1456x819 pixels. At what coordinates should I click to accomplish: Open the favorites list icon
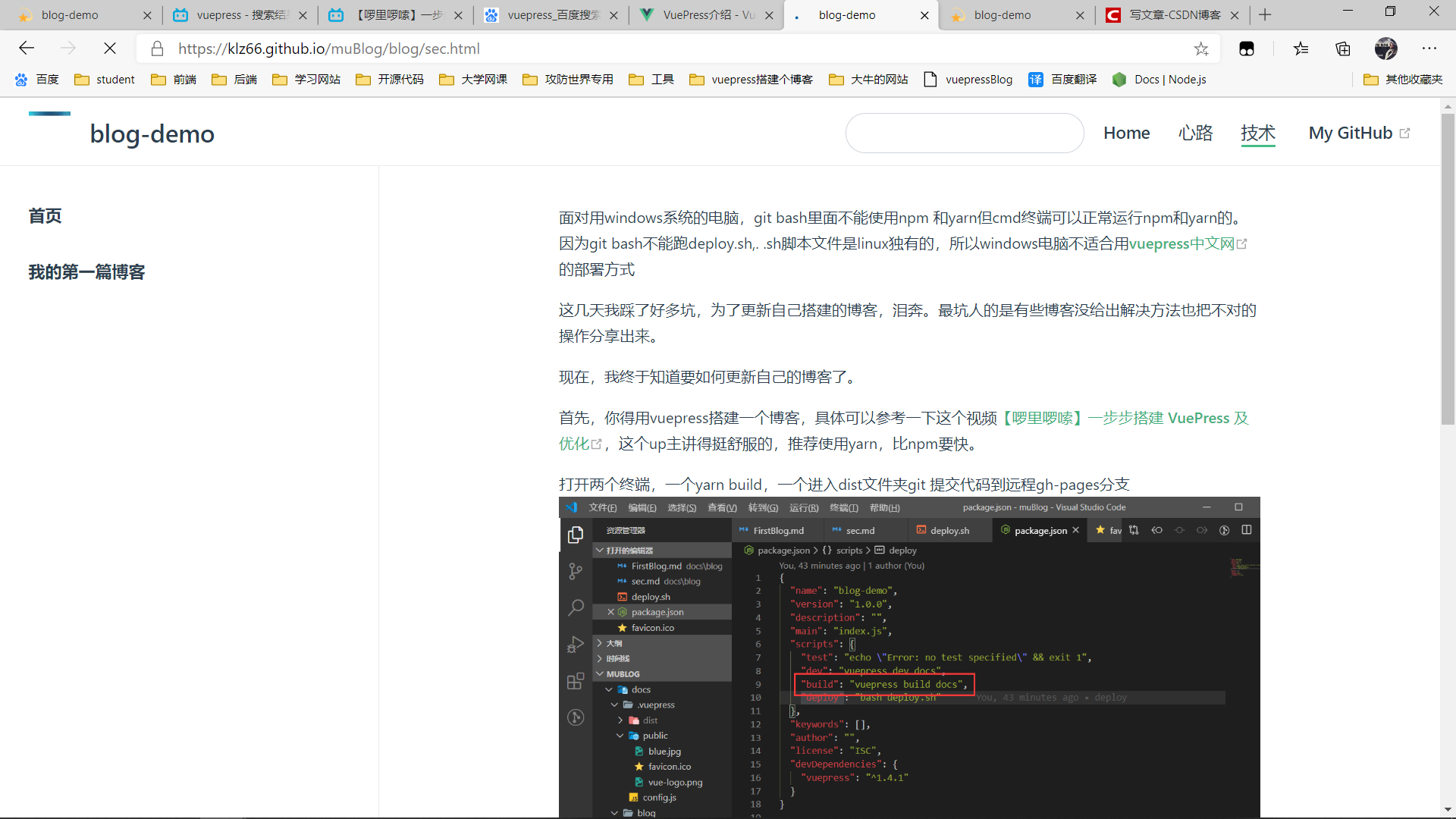point(1301,49)
